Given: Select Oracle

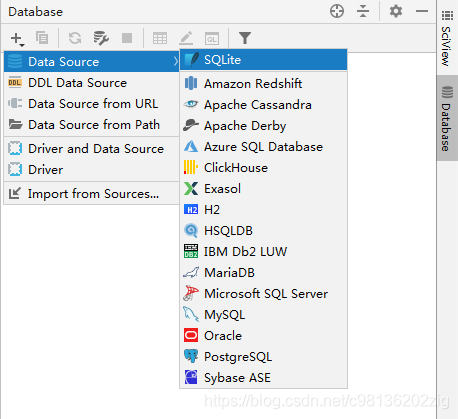Looking at the screenshot, I should (263, 336).
